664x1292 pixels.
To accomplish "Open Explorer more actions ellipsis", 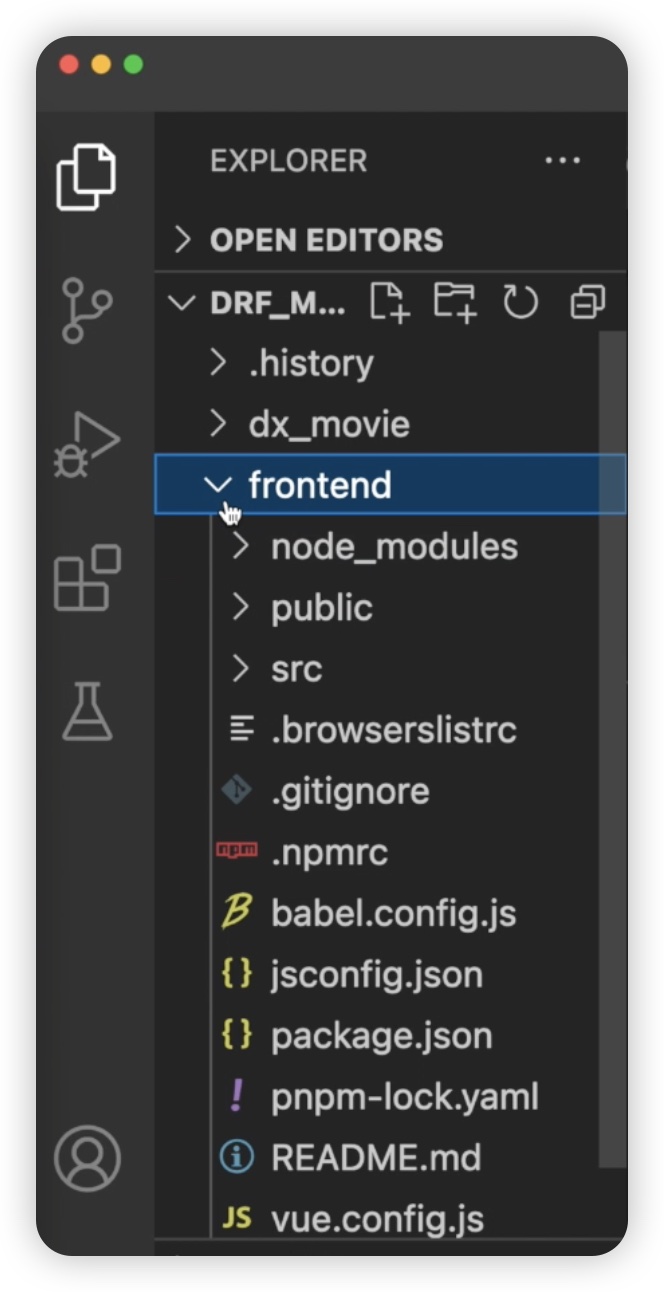I will (x=562, y=160).
